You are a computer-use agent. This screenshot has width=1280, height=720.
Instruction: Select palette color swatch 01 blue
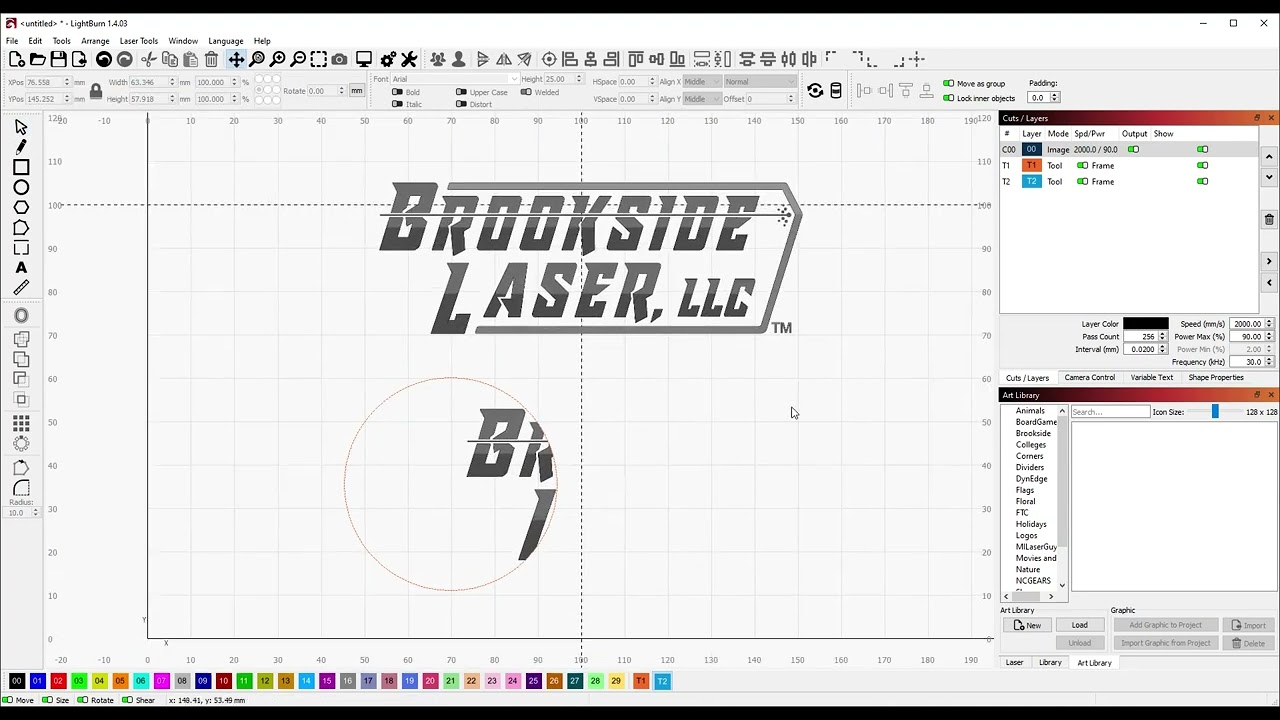point(37,681)
